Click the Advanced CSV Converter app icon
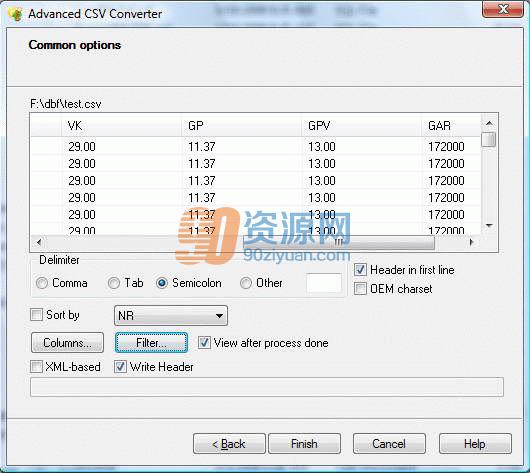Viewport: 530px width, 473px height. [x=15, y=14]
